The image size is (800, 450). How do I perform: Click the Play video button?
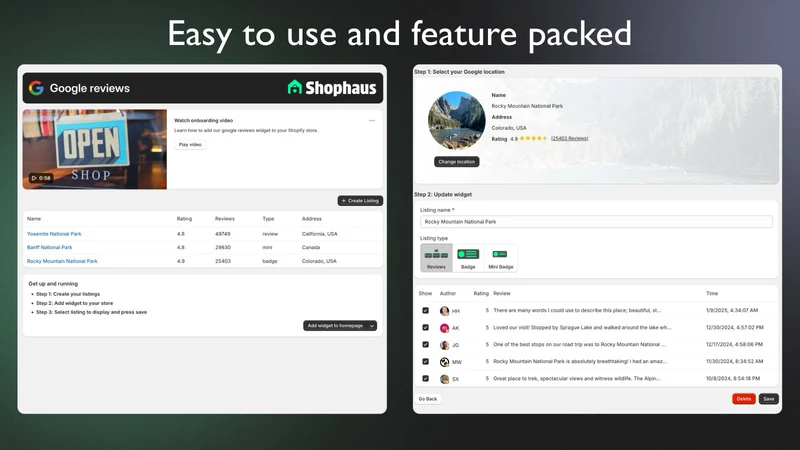click(x=190, y=144)
